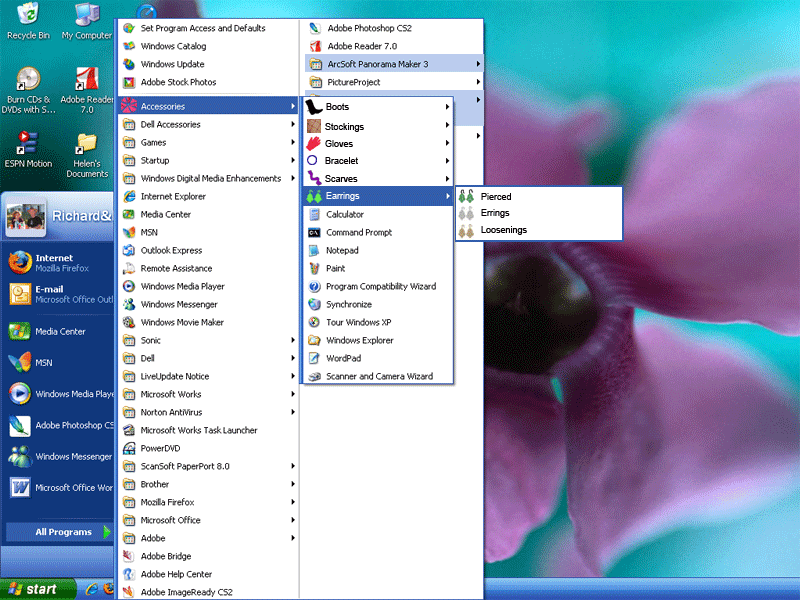800x600 pixels.
Task: Click the Adobe Reader 7.0 menu icon
Action: tap(316, 46)
